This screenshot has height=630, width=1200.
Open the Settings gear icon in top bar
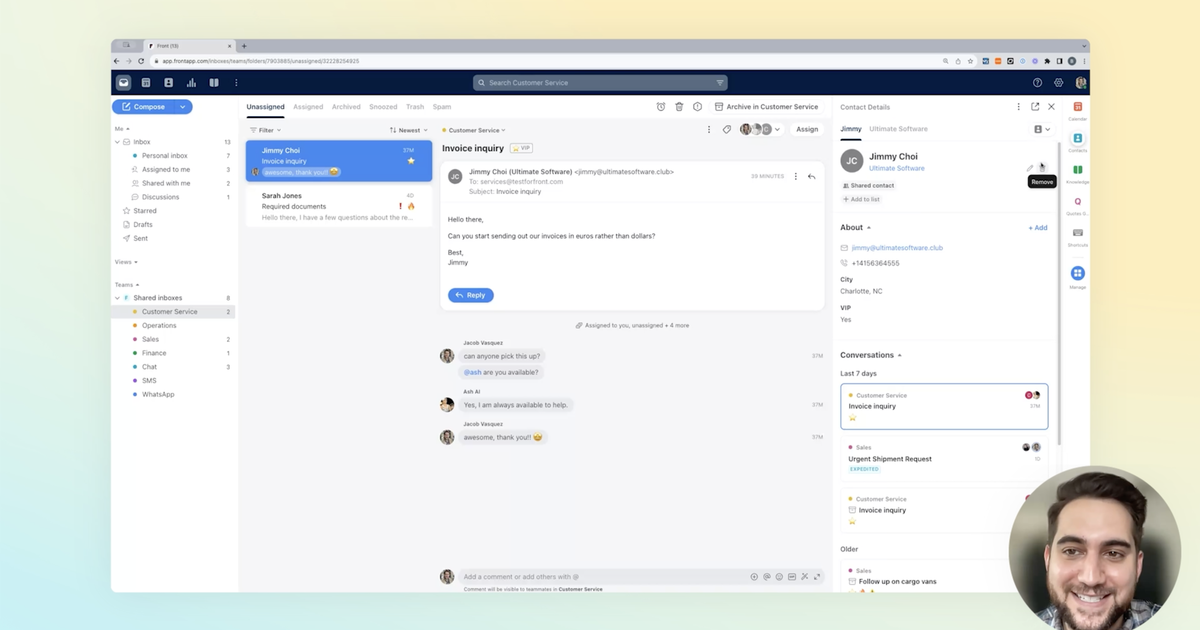coord(1059,83)
